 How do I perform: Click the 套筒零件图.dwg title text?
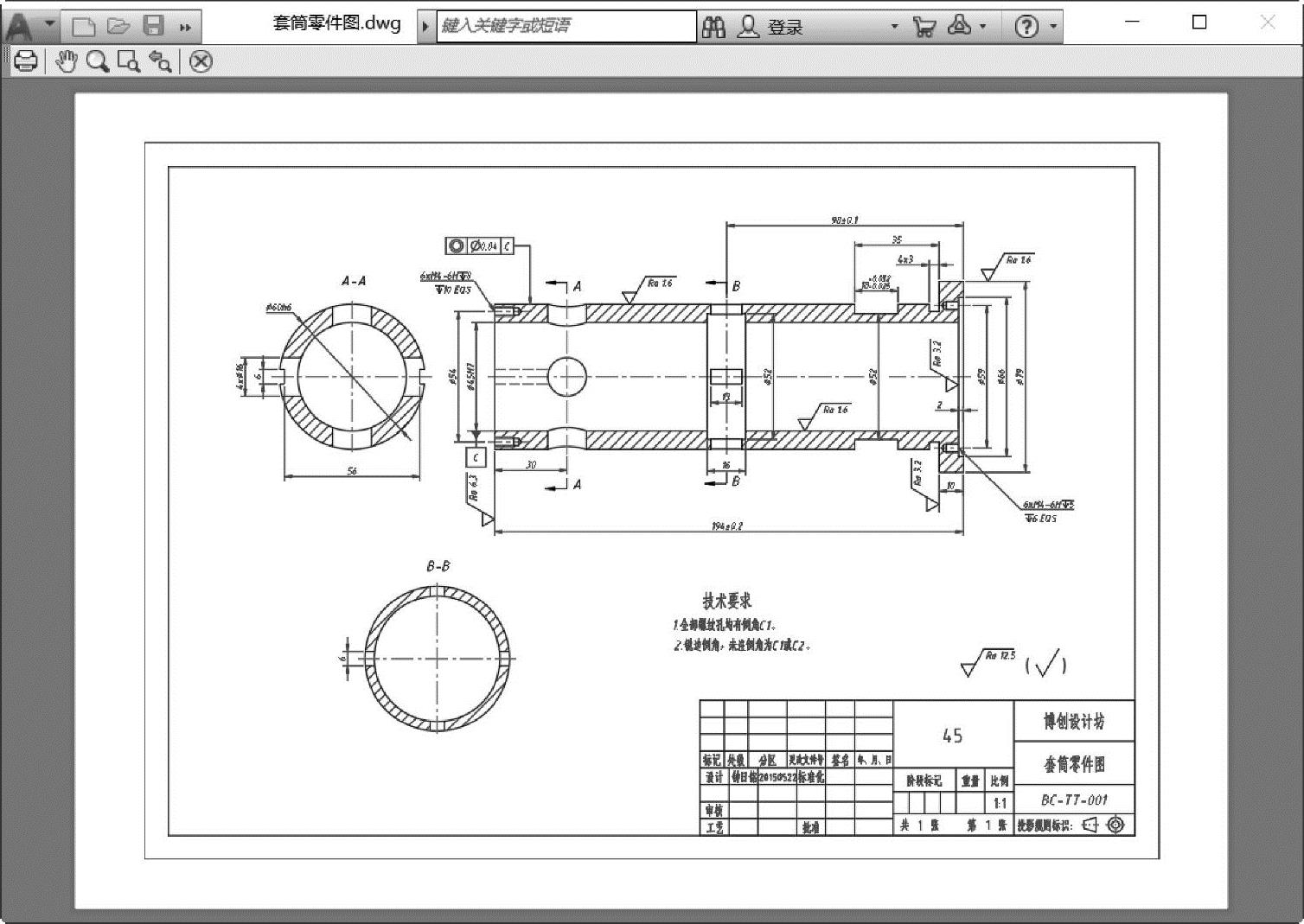336,23
